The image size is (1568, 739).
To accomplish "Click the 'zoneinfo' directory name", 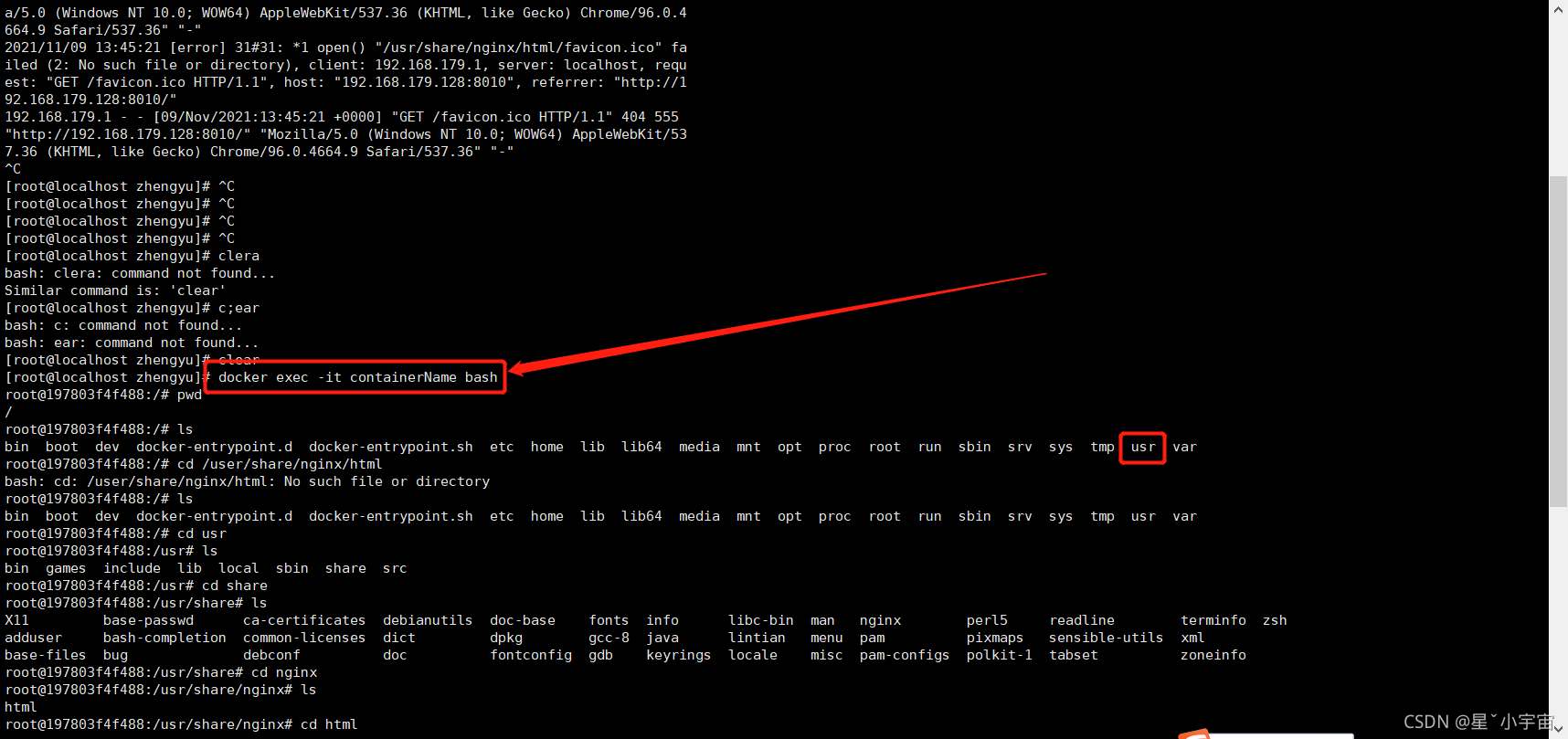I will pos(1213,655).
